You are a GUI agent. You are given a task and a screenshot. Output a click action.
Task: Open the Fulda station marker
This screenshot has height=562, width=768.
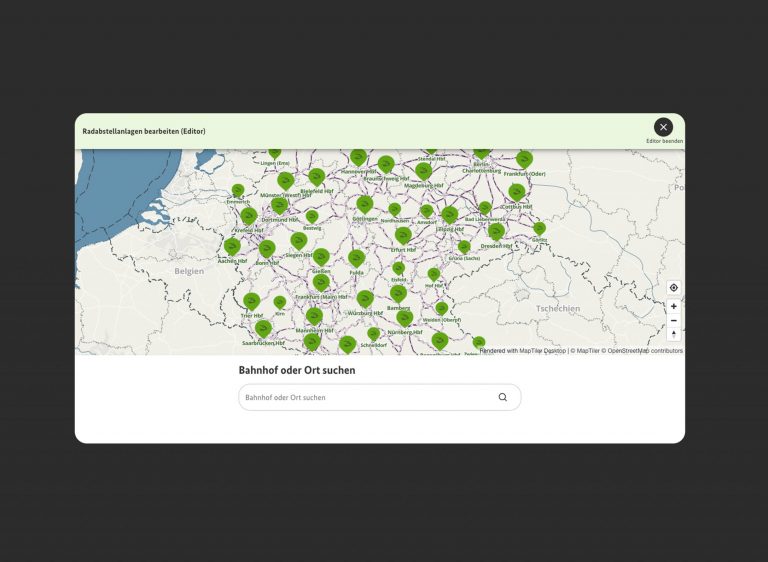[x=356, y=258]
